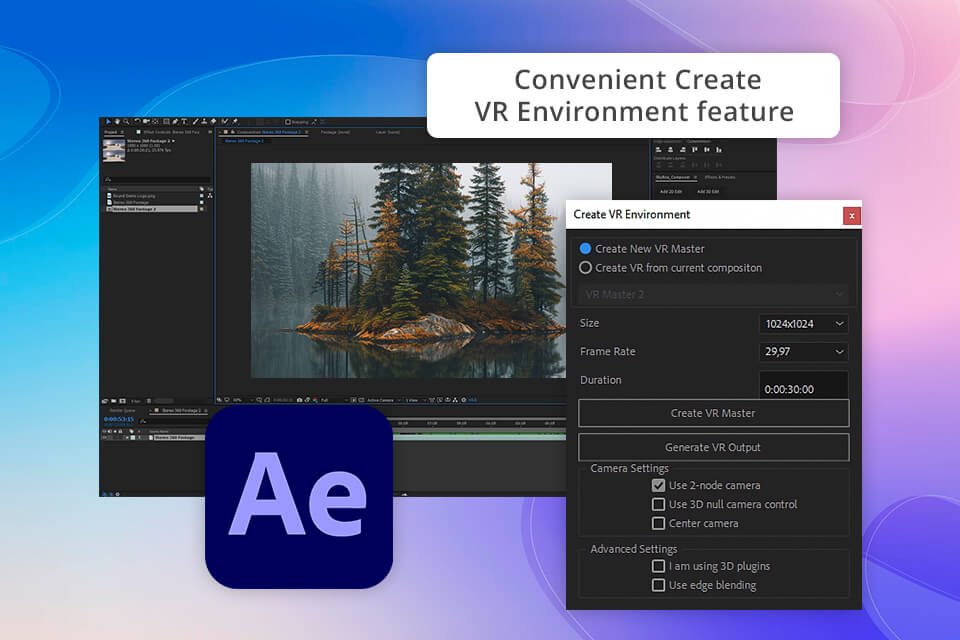Select Create New VR Master radio button
960x640 pixels.
(x=585, y=248)
